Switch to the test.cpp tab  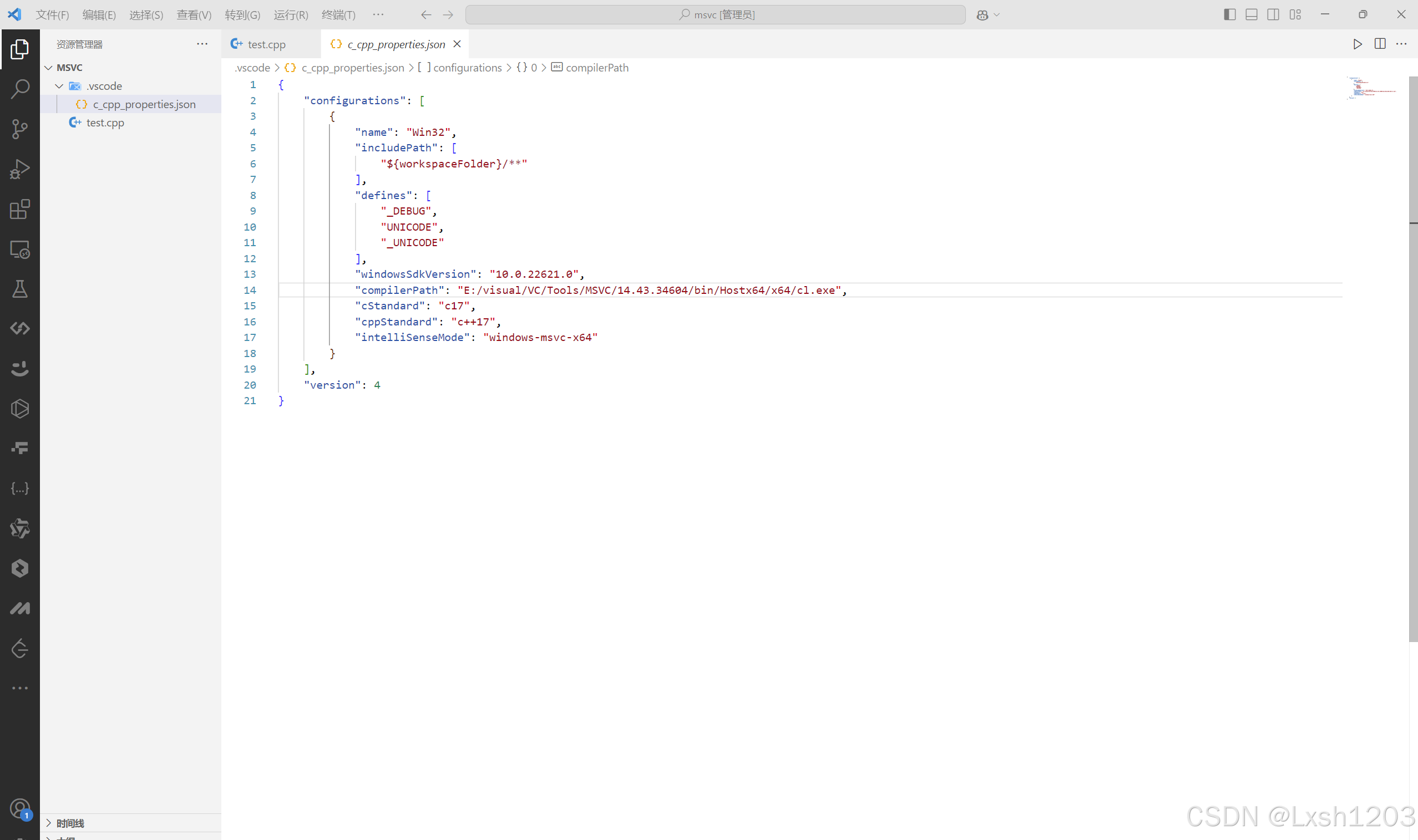click(266, 44)
